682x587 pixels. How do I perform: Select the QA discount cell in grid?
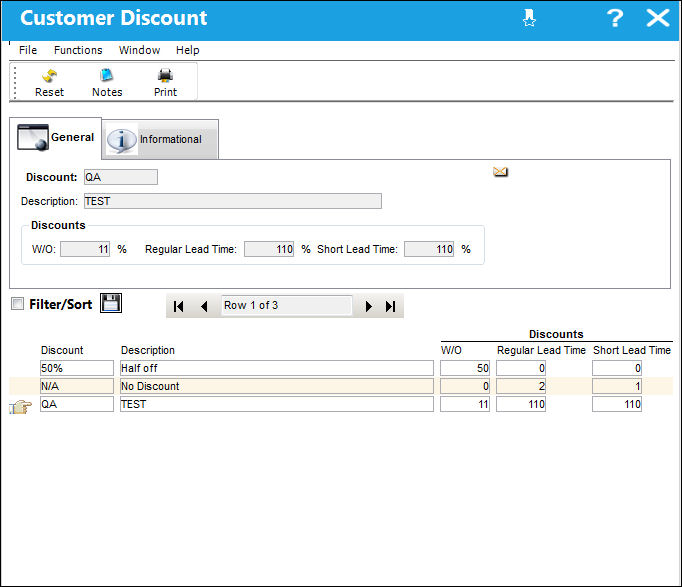(x=77, y=404)
